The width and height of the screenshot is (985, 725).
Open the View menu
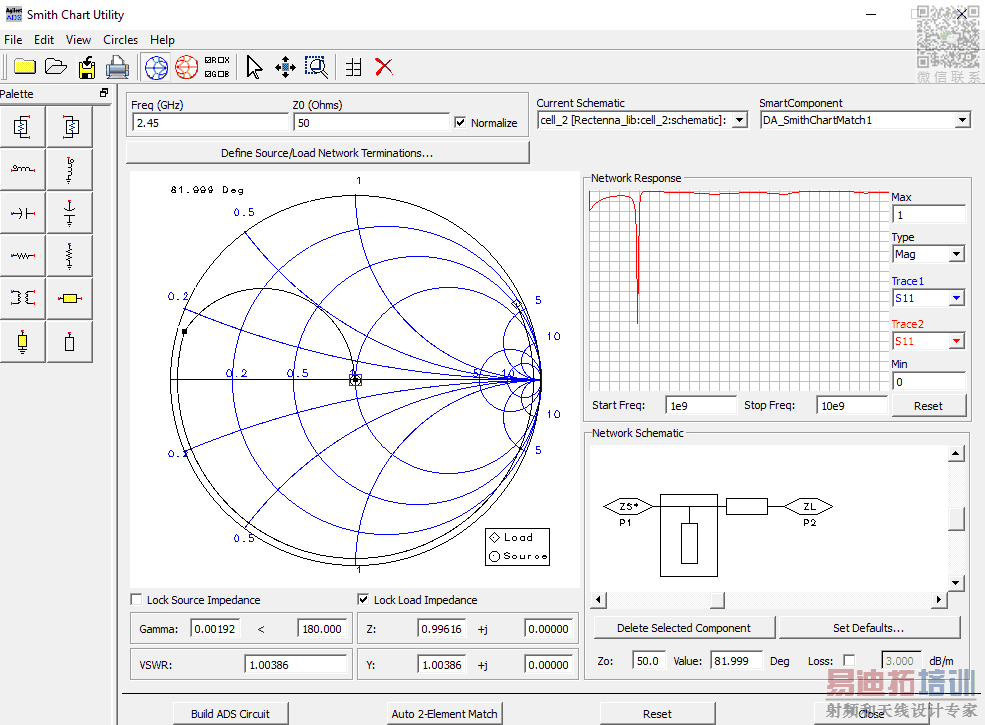[x=78, y=40]
